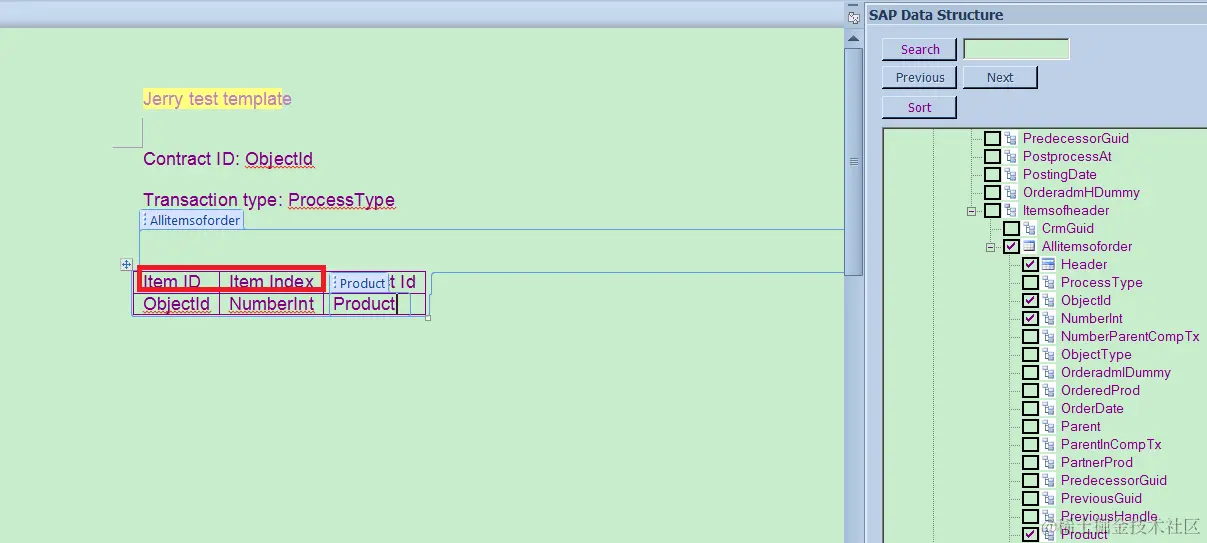Select the NumberParentCompTx tree label
The image size is (1207, 543).
pos(1130,336)
